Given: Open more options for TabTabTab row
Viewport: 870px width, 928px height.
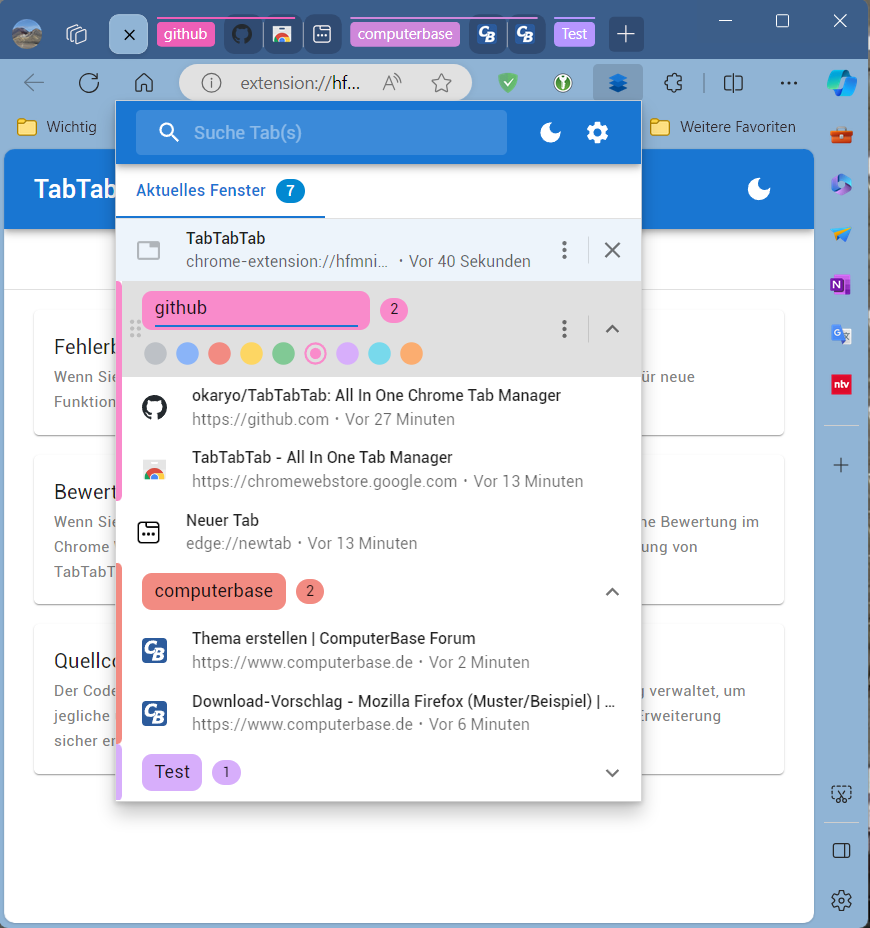Looking at the screenshot, I should point(564,250).
